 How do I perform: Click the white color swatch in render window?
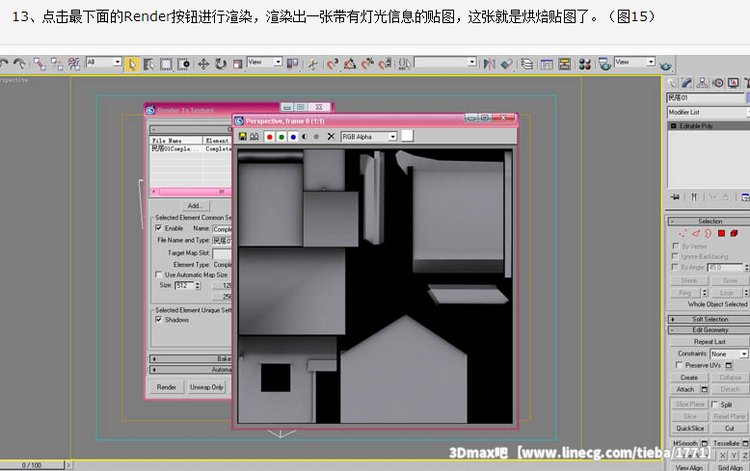(x=407, y=136)
